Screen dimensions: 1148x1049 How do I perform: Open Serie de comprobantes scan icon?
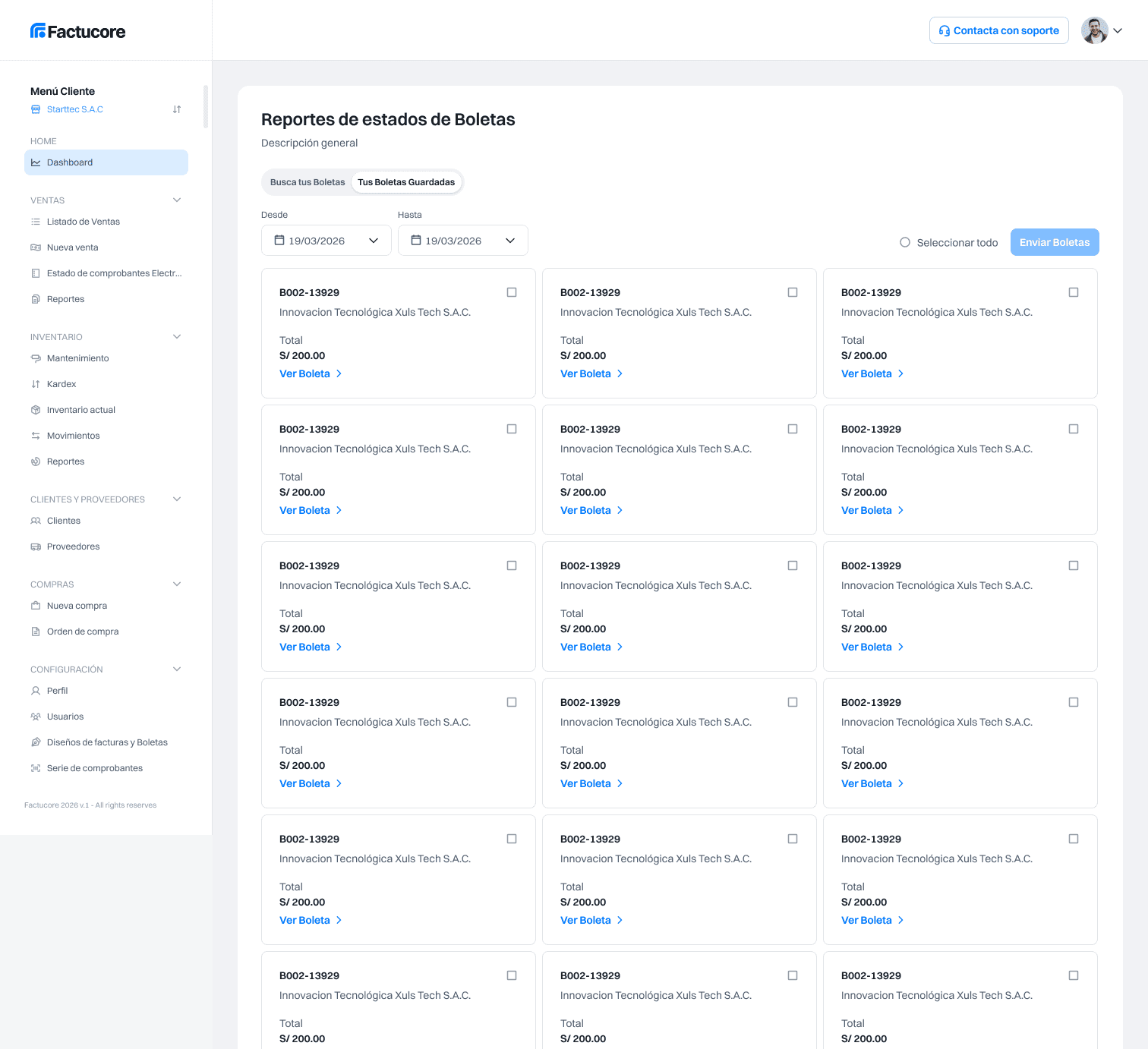coord(36,768)
